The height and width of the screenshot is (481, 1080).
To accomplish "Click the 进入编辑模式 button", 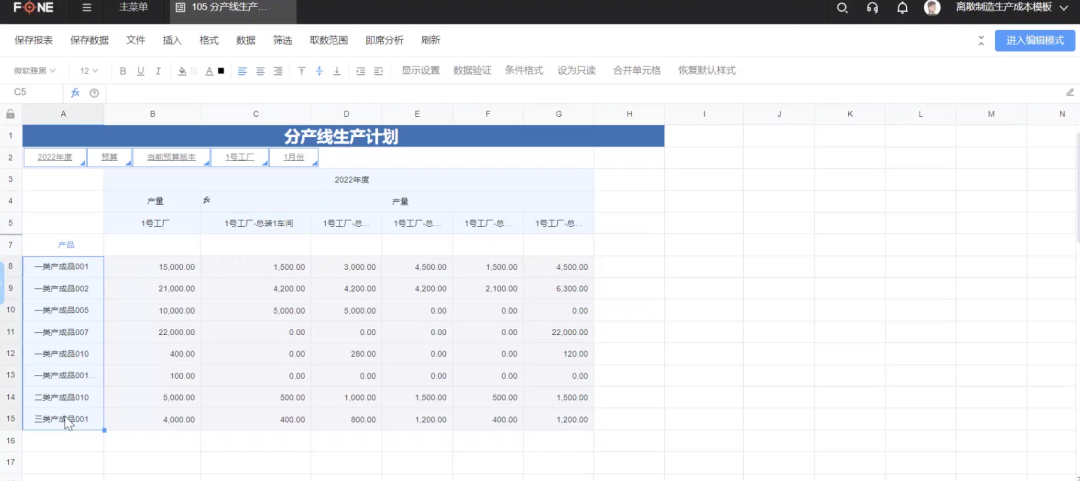I will [x=1035, y=41].
